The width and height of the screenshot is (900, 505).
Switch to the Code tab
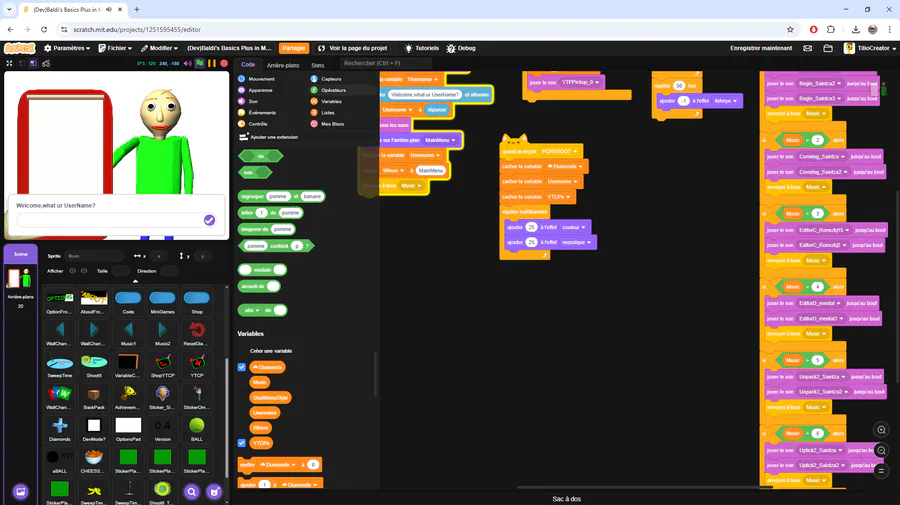click(x=248, y=65)
